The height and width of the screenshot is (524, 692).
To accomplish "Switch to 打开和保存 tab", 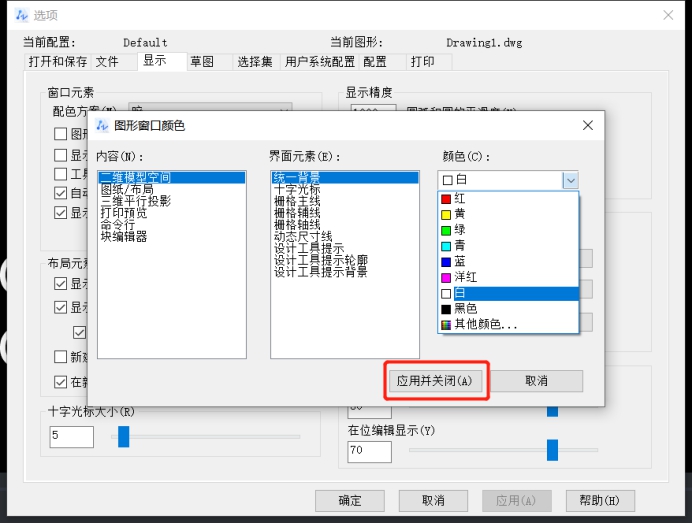I will pyautogui.click(x=58, y=62).
